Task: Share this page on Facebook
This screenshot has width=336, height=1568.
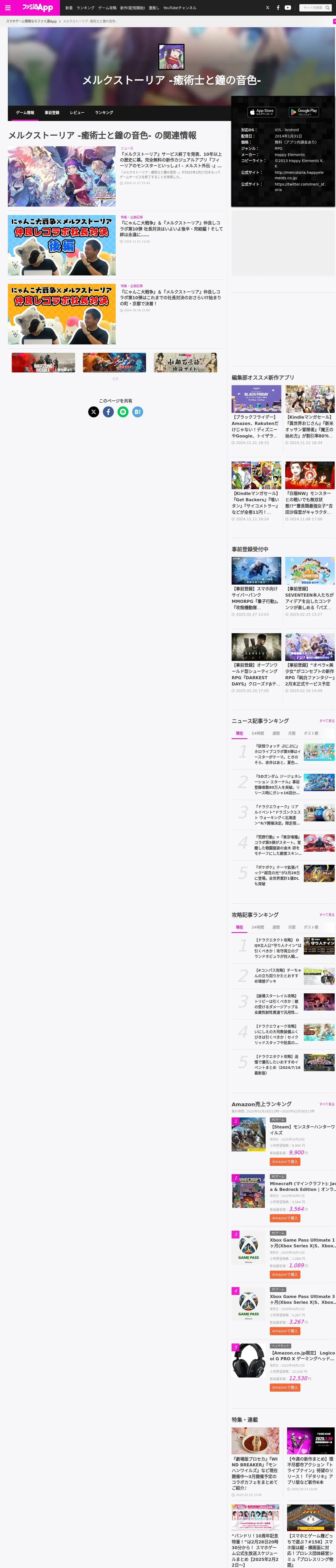Action: (108, 412)
